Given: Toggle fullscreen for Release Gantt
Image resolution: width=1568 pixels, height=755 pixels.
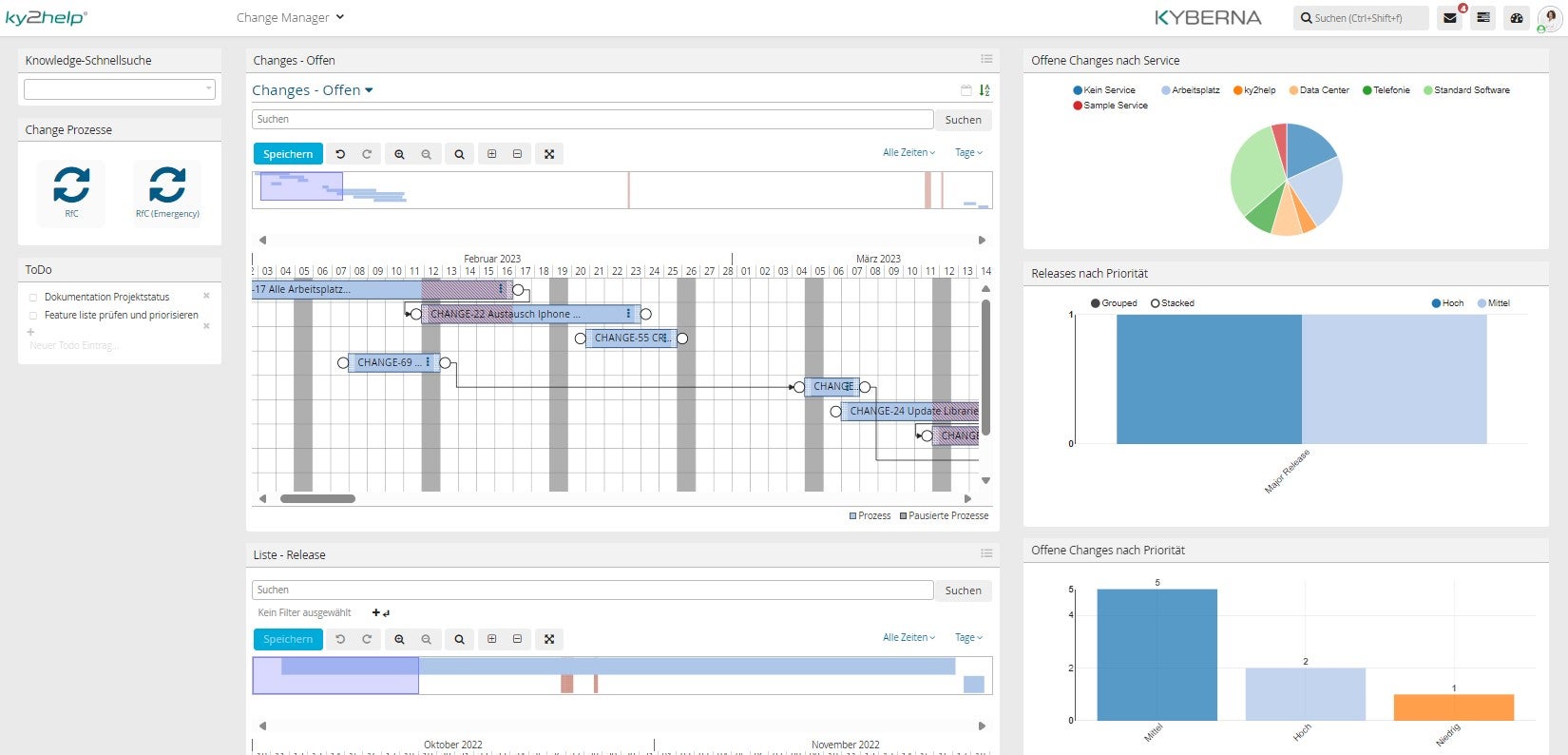Looking at the screenshot, I should click(x=549, y=639).
